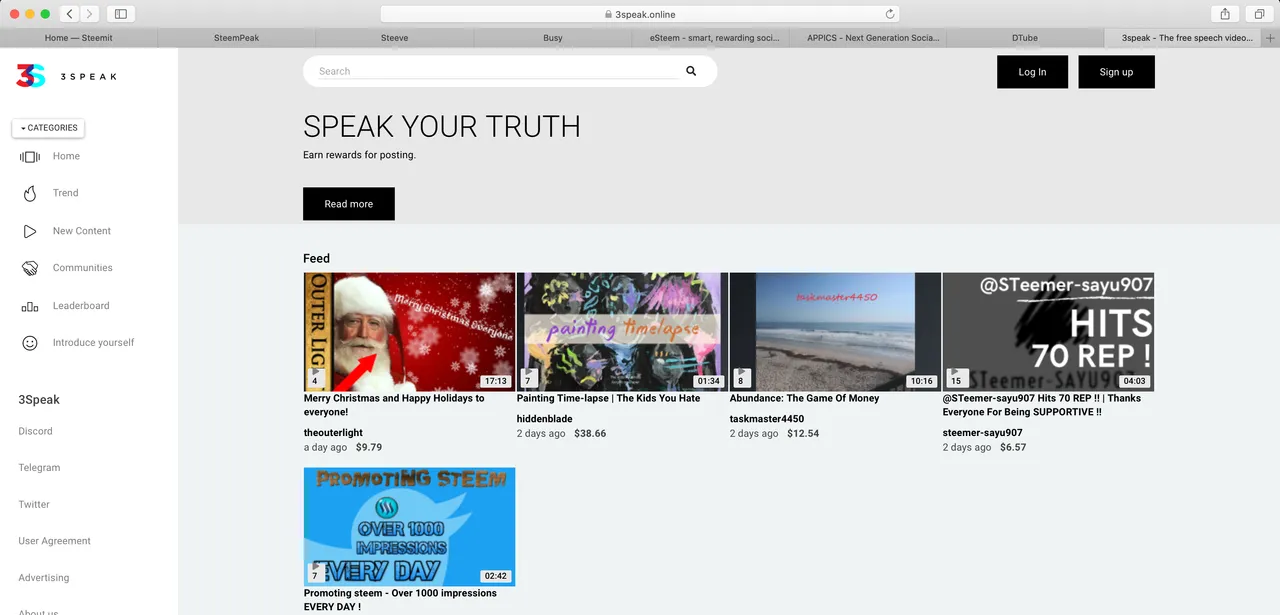Screen dimensions: 1280x615
Task: Click the Leaderboard bar chart icon
Action: pyautogui.click(x=30, y=306)
